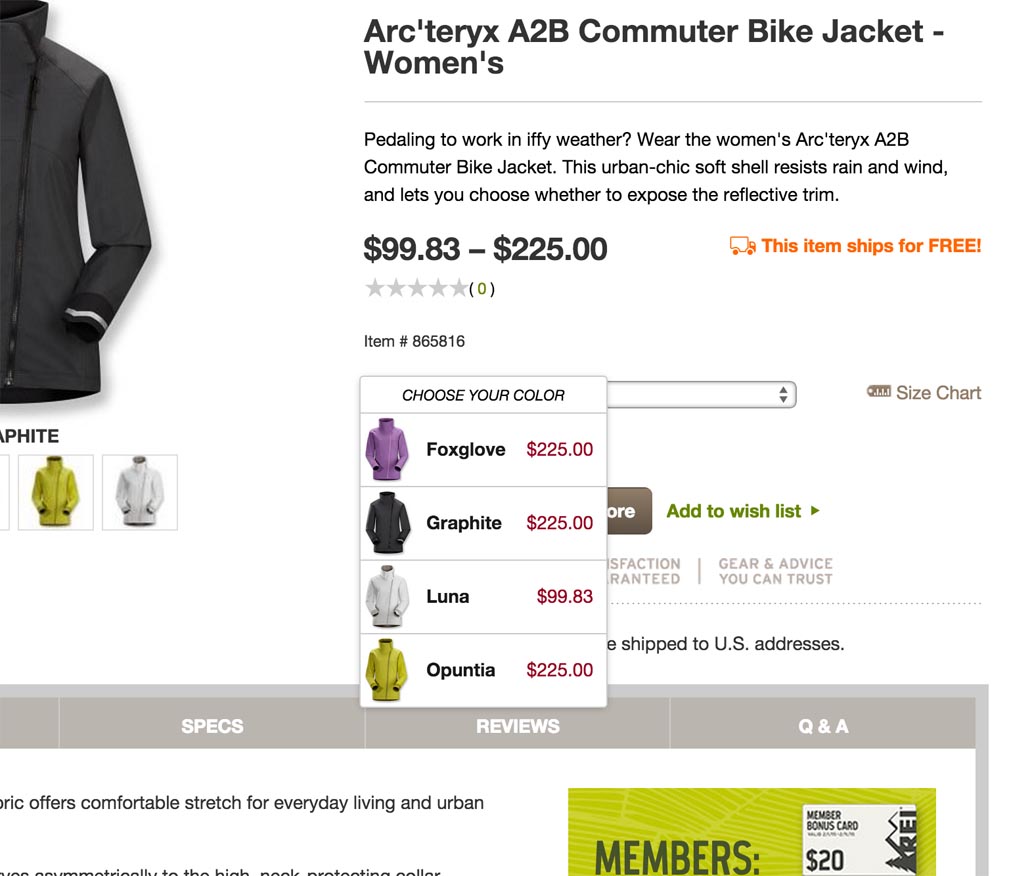Click Add to wish list link
Viewport: 1032px width, 876px height.
tap(733, 511)
